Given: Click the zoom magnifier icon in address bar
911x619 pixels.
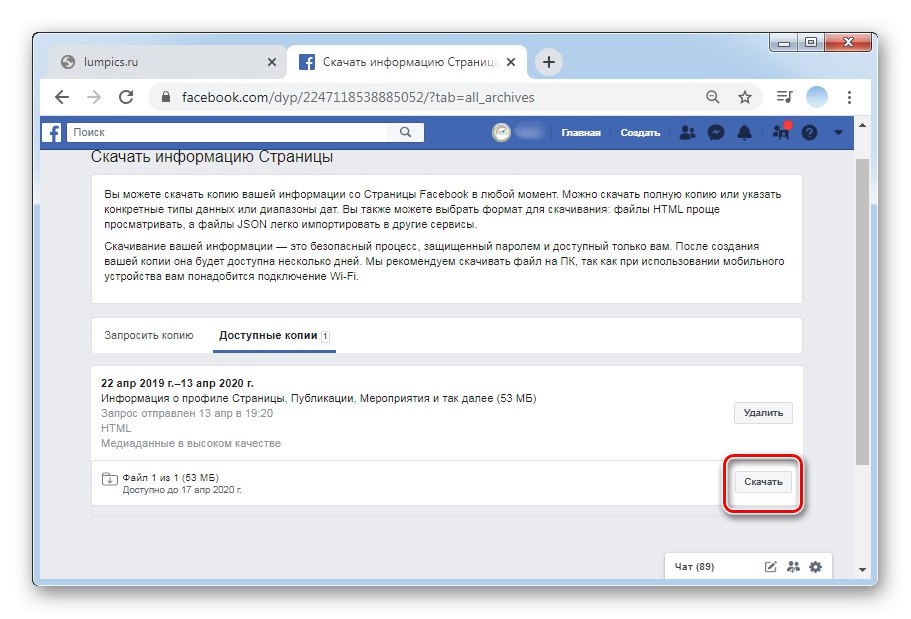Looking at the screenshot, I should coord(713,97).
